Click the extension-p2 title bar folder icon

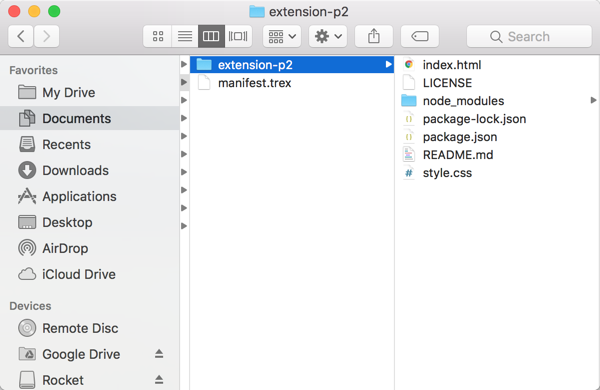point(257,12)
